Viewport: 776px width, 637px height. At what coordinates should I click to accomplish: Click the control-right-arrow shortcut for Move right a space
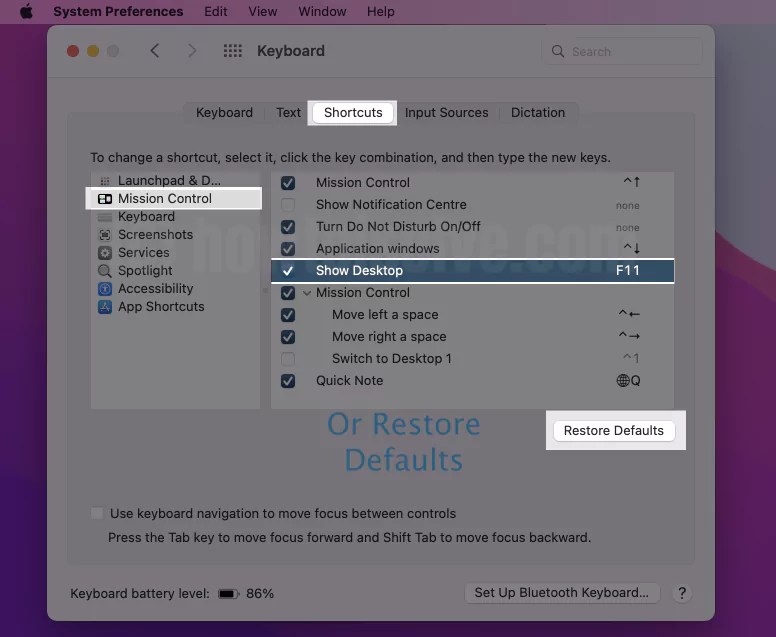630,336
